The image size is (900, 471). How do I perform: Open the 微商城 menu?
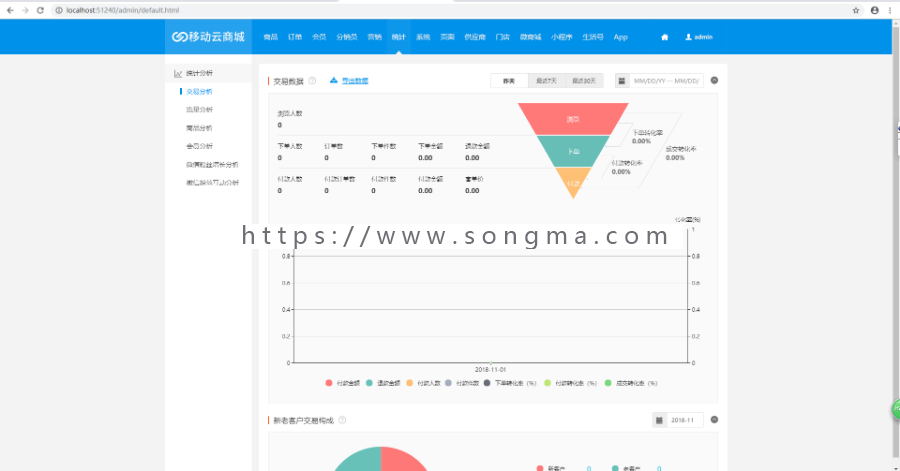[530, 37]
